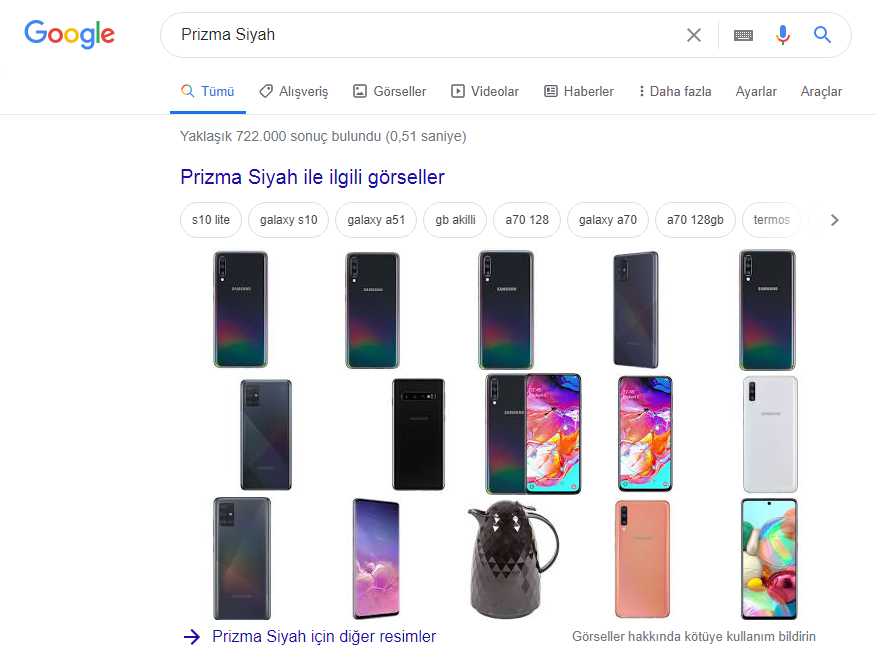The height and width of the screenshot is (649, 876).
Task: Open Prizma Siyah için diğer resimler link
Action: (x=324, y=636)
